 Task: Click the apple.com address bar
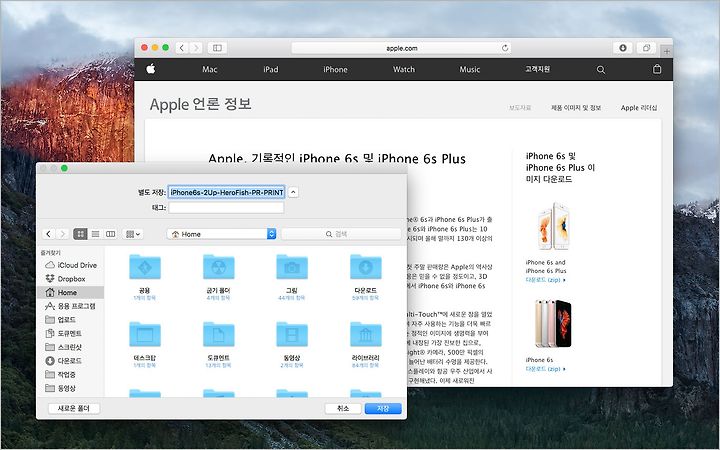click(401, 48)
